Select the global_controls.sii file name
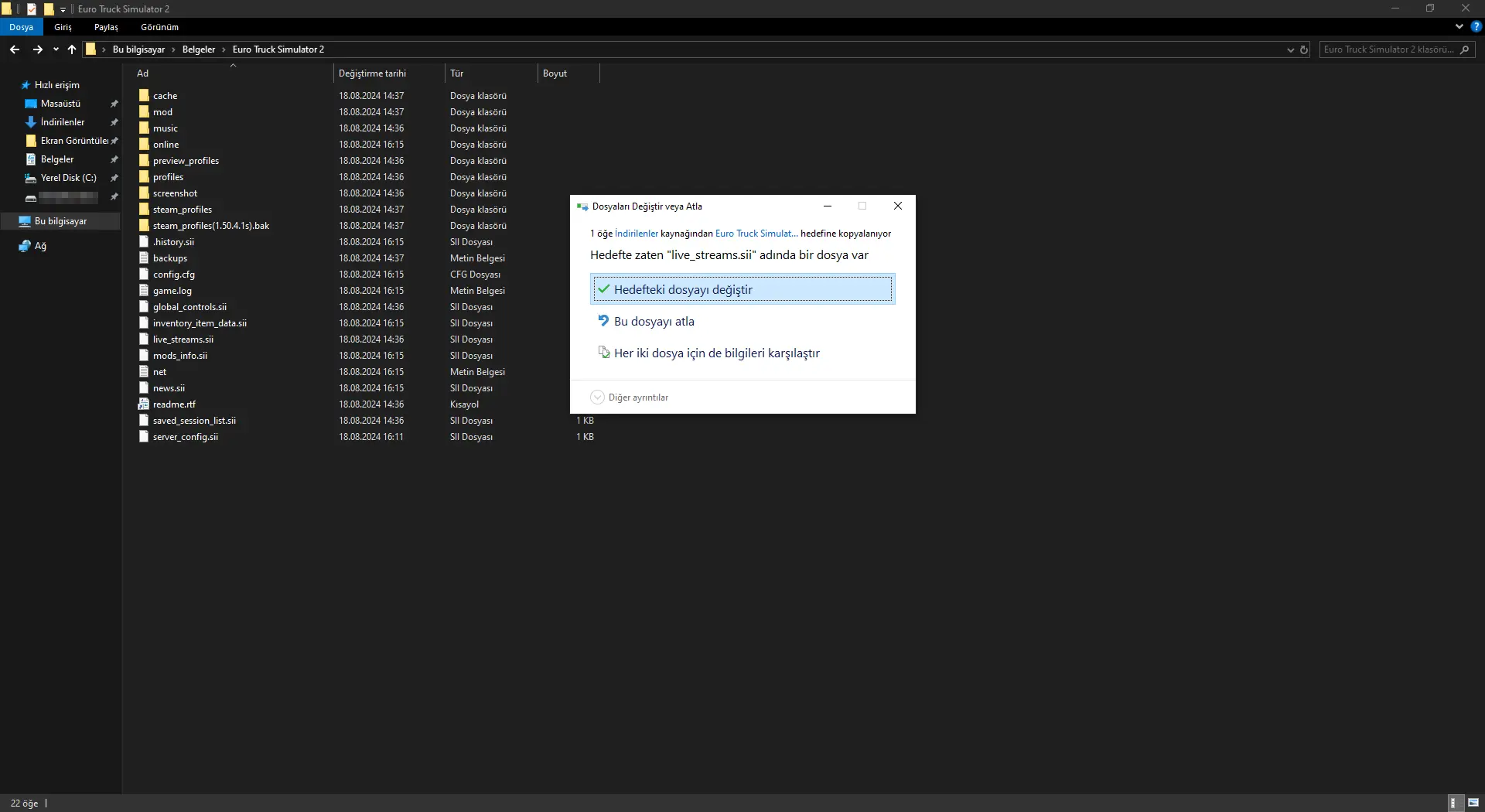 pyautogui.click(x=189, y=307)
